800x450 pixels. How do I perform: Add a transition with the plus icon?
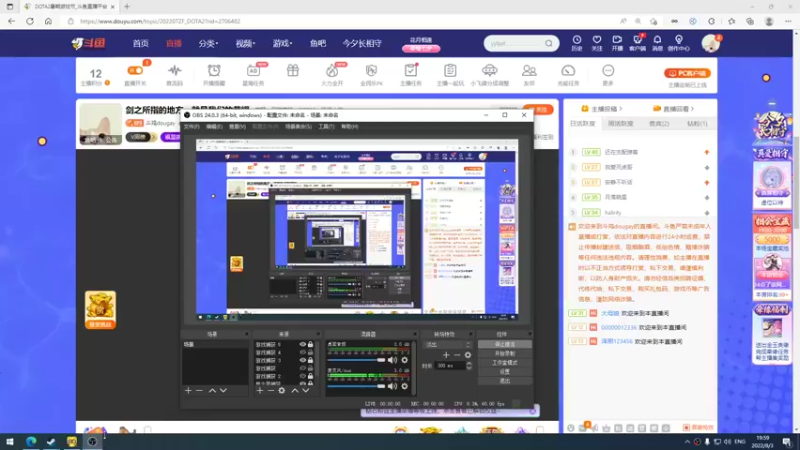(446, 355)
